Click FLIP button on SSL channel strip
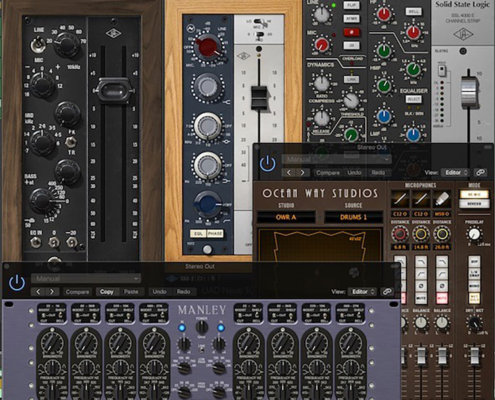Image resolution: width=495 pixels, height=400 pixels. click(x=351, y=5)
